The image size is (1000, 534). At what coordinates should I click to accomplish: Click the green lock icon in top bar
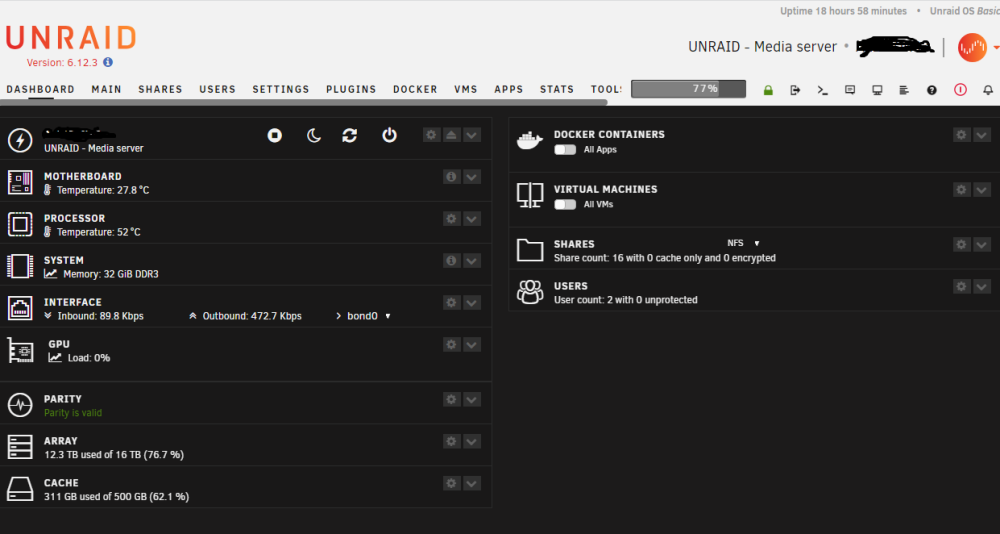[x=768, y=90]
